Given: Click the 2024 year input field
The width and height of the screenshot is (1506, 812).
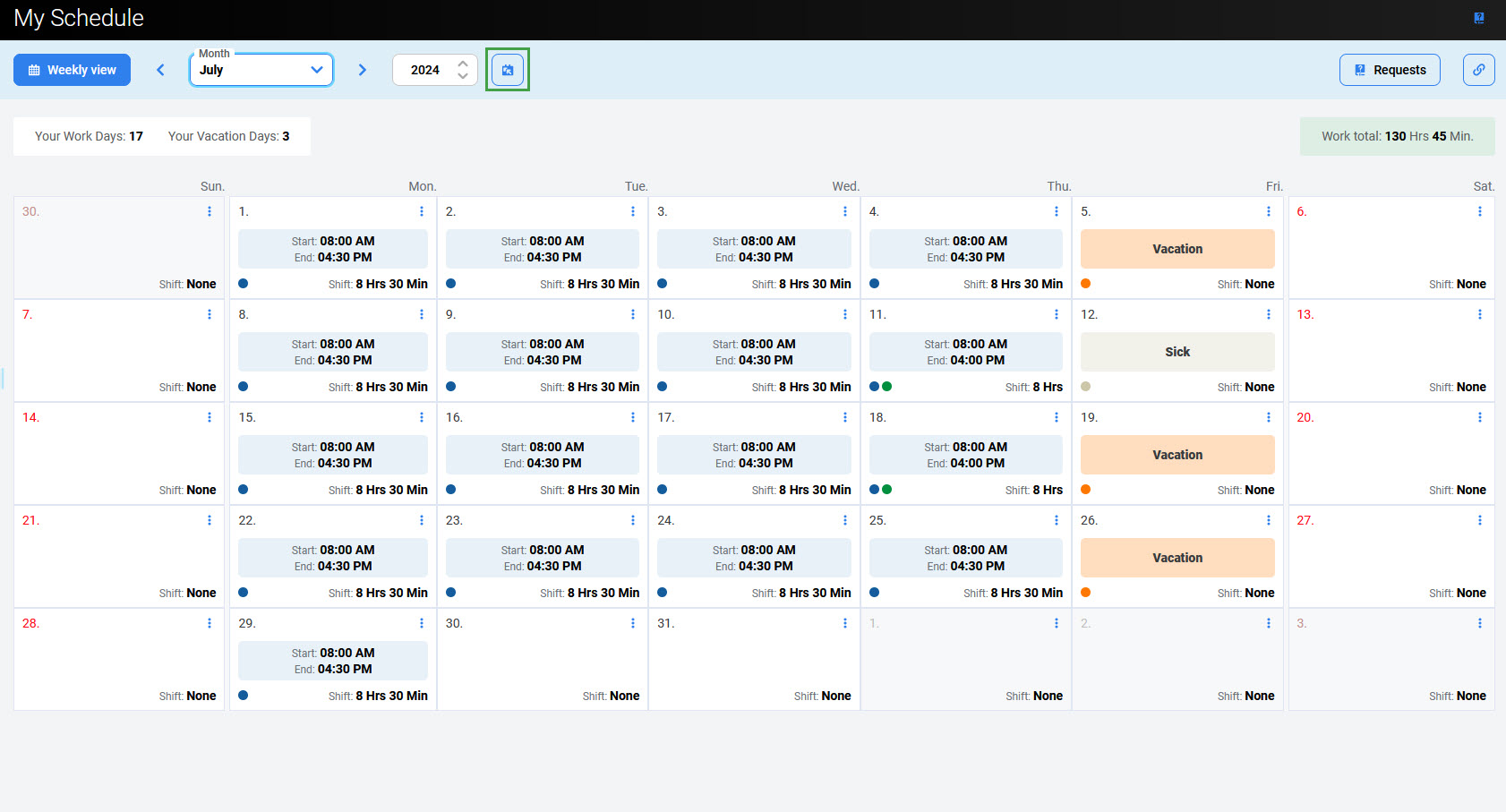Looking at the screenshot, I should (424, 70).
